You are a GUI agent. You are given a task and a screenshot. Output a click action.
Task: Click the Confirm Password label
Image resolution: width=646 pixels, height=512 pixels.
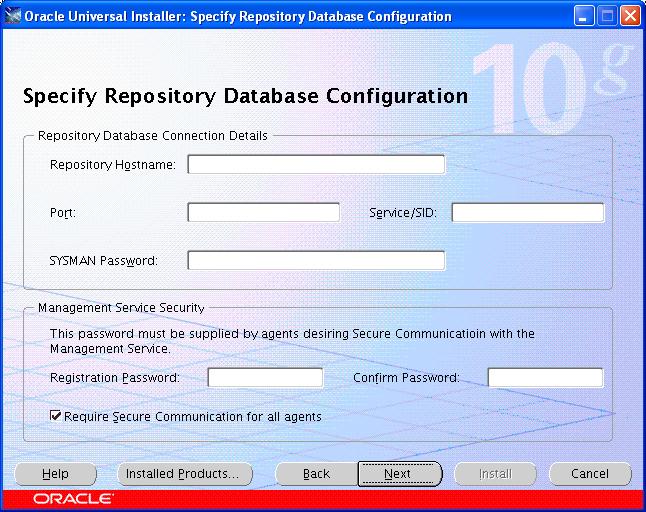click(x=406, y=378)
